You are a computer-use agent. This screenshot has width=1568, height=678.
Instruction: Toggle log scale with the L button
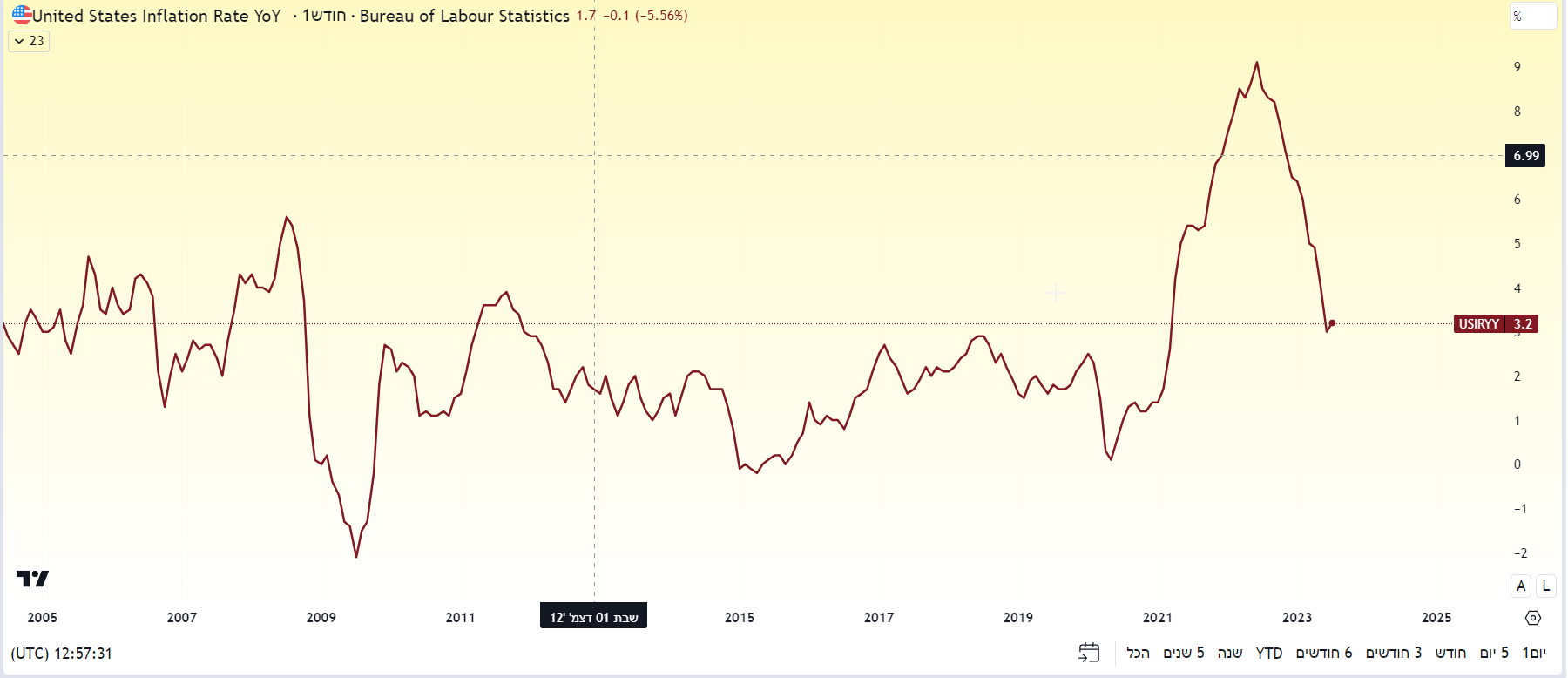pos(1546,586)
